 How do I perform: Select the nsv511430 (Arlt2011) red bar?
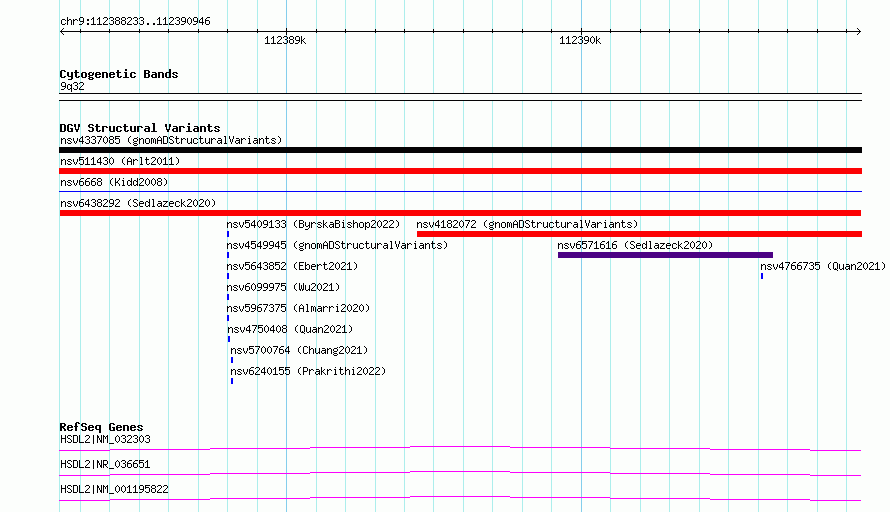(460, 171)
